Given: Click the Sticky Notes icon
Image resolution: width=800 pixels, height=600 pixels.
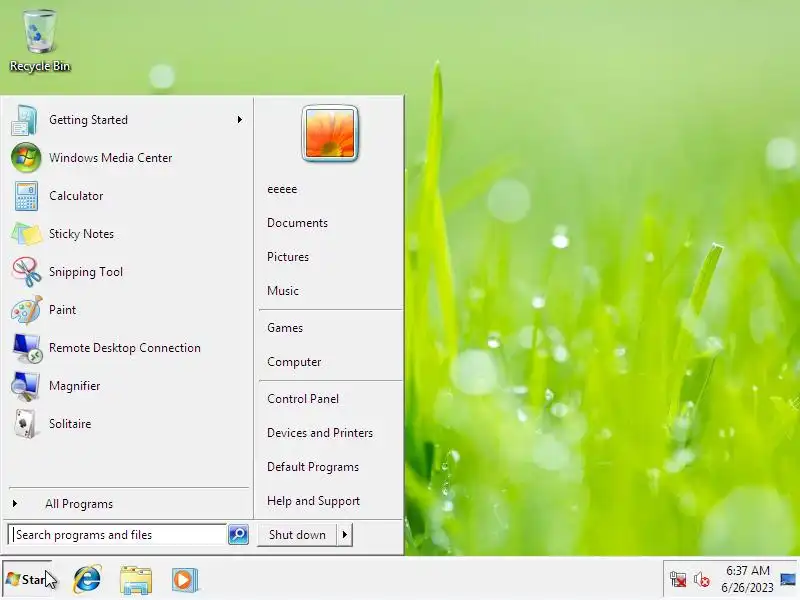Looking at the screenshot, I should (26, 234).
